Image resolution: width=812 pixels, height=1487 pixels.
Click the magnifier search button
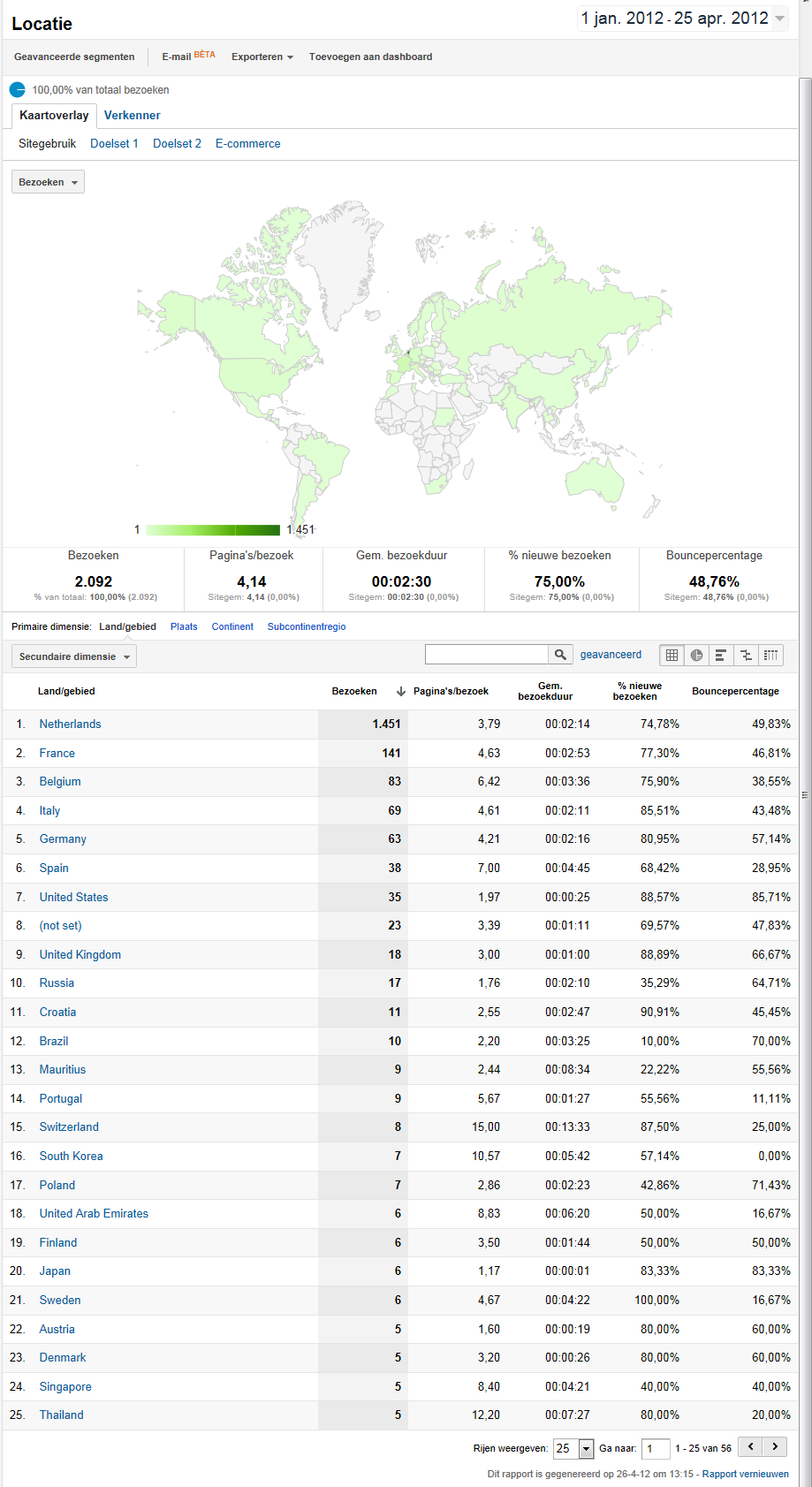click(x=560, y=655)
